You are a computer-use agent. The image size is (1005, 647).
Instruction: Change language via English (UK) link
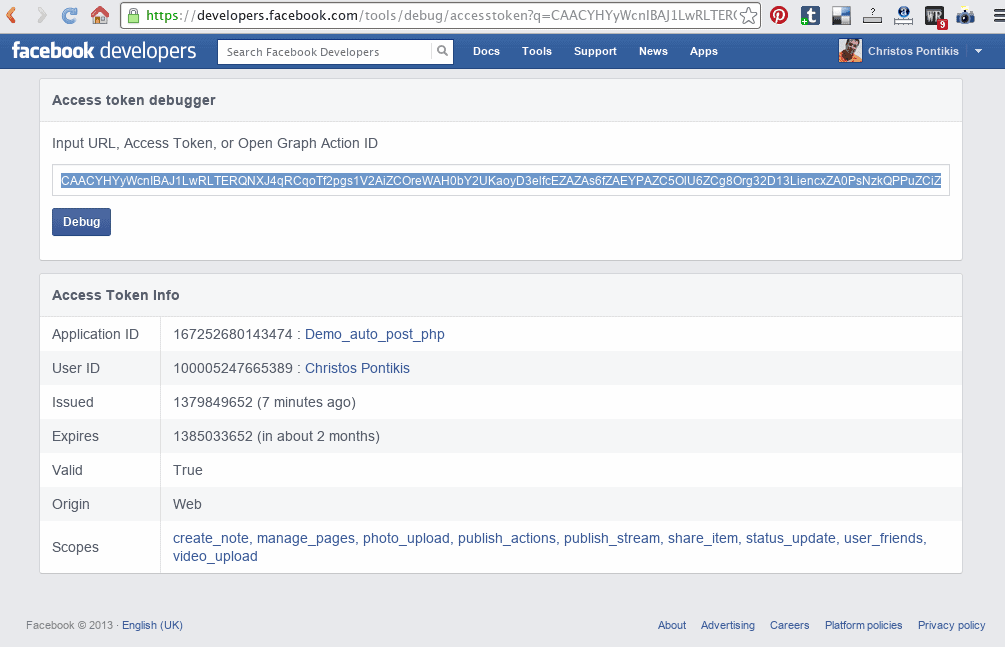pos(153,625)
